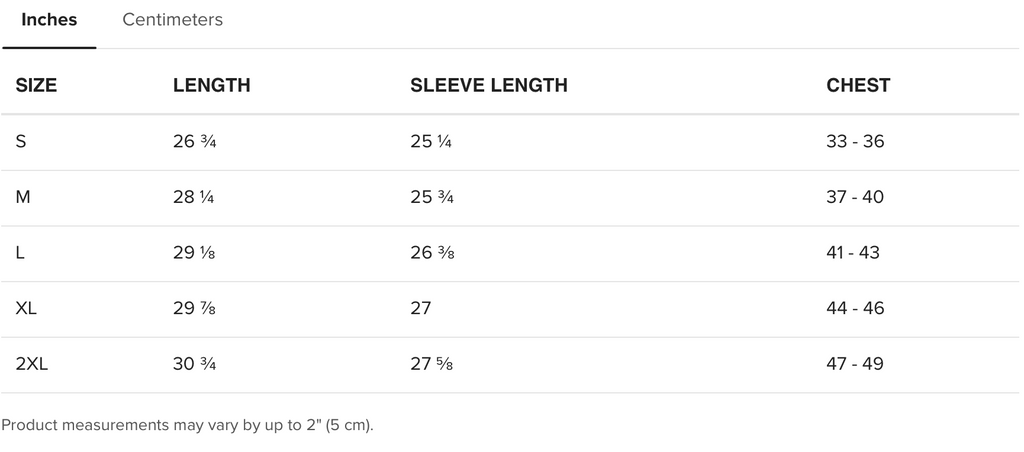Click the 26 ⅜ sleeve length value
Screen dimensions: 1024x452
pyautogui.click(x=432, y=252)
